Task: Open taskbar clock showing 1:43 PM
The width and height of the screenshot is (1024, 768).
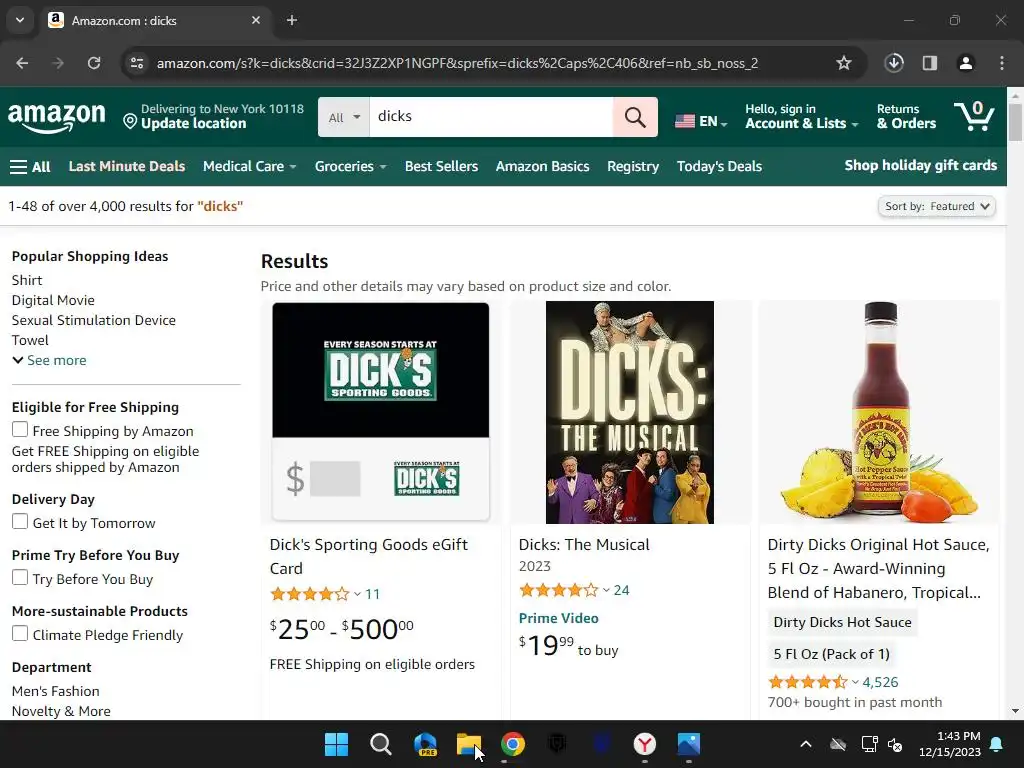Action: coord(950,744)
